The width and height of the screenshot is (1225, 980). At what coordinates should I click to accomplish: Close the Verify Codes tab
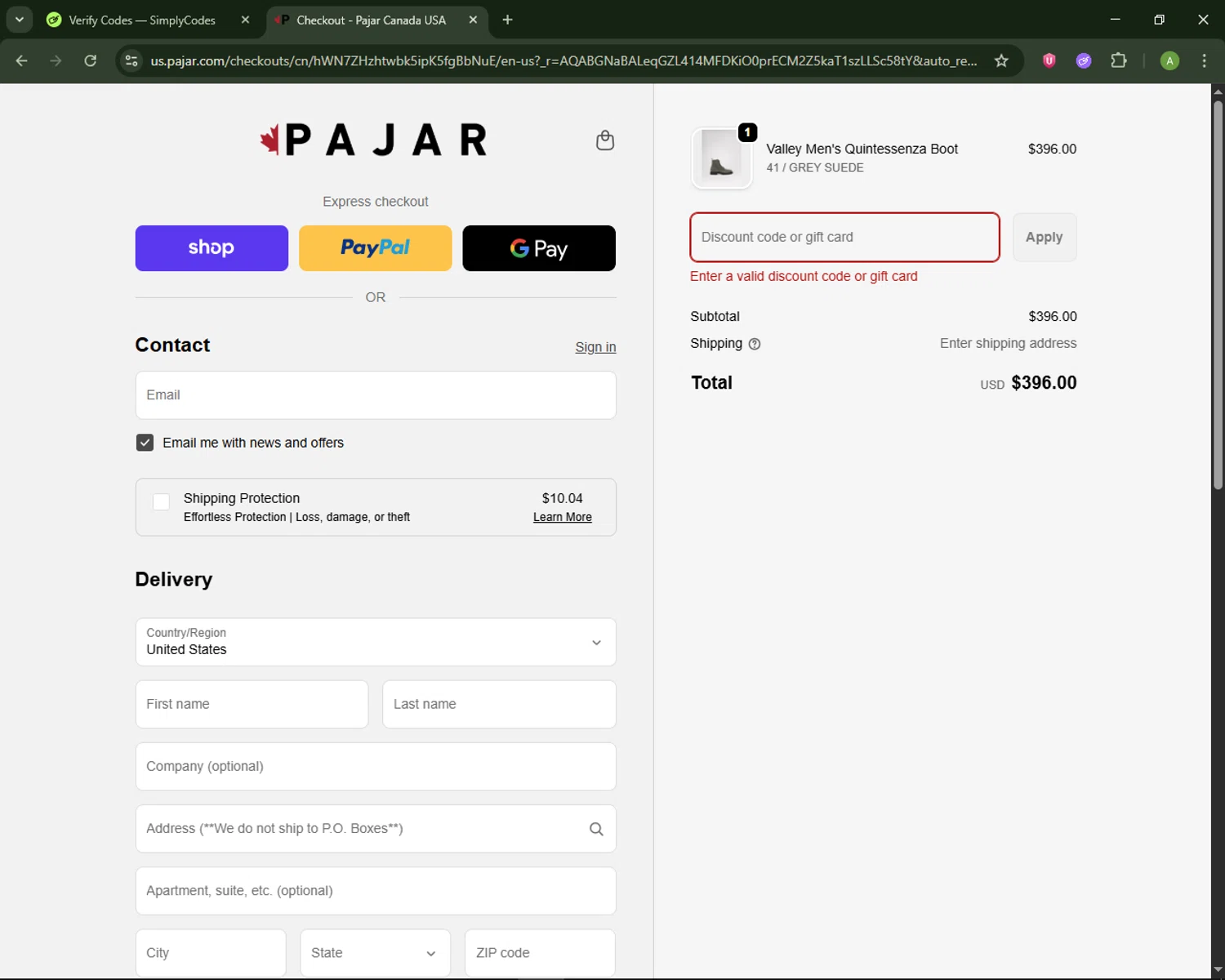pos(245,20)
